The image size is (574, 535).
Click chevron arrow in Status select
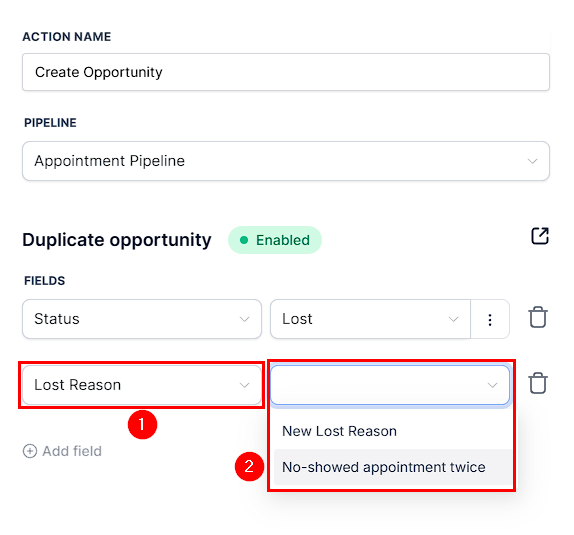pos(244,319)
